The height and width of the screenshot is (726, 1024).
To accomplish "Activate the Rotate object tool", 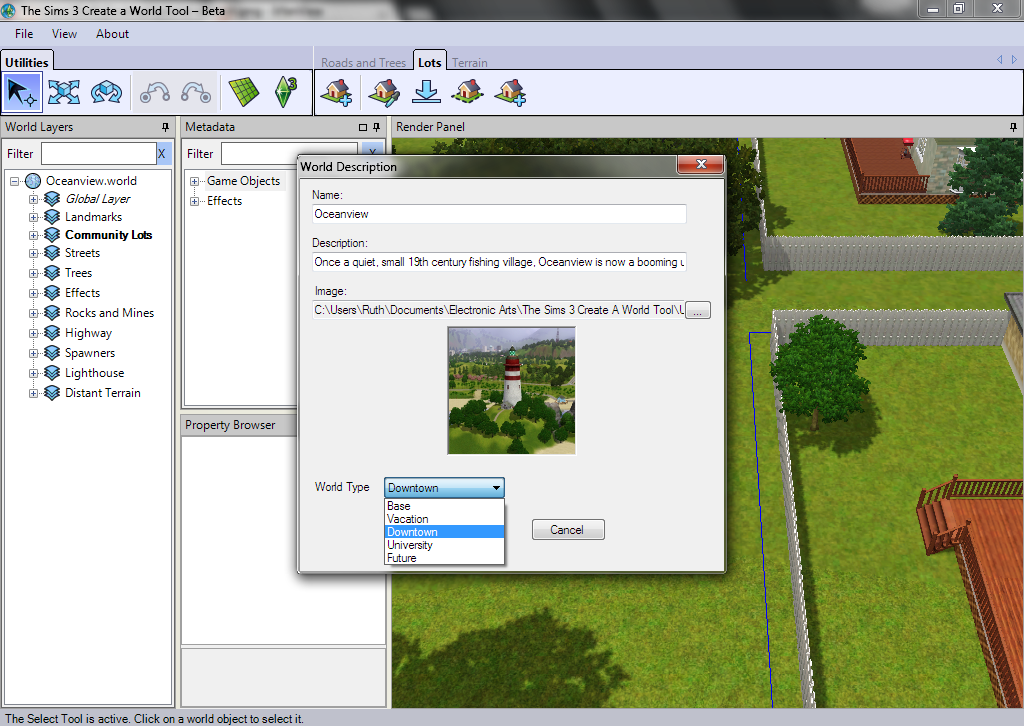I will [x=105, y=93].
